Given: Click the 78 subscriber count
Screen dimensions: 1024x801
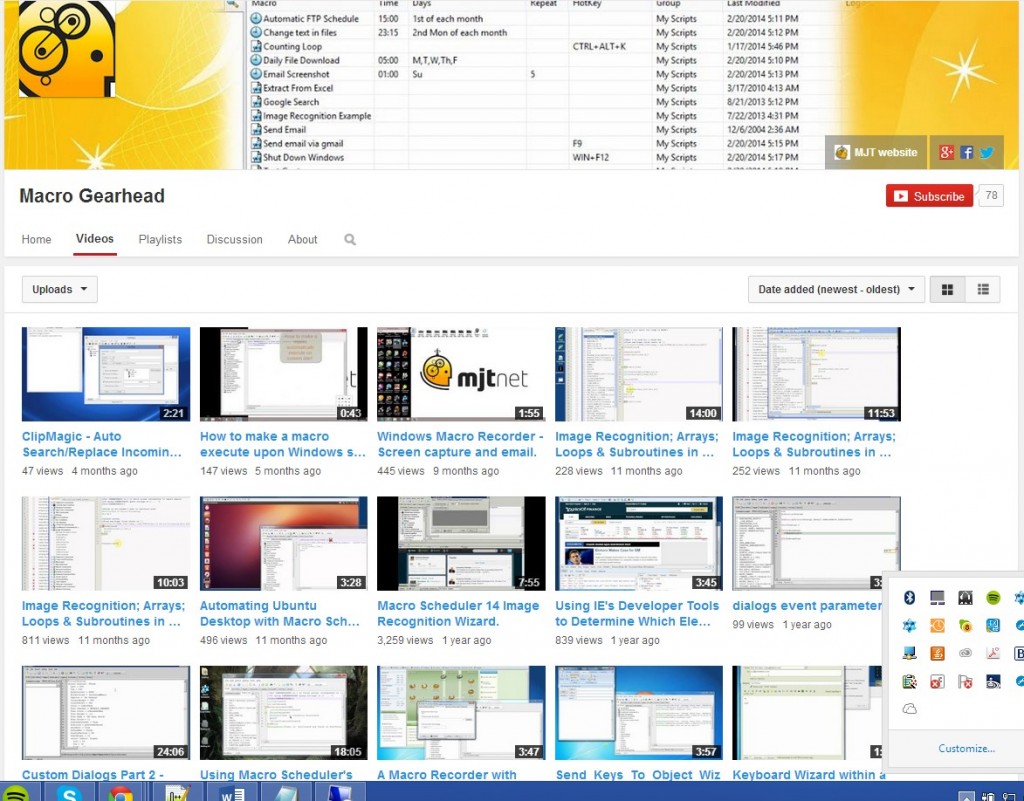Looking at the screenshot, I should tap(991, 195).
